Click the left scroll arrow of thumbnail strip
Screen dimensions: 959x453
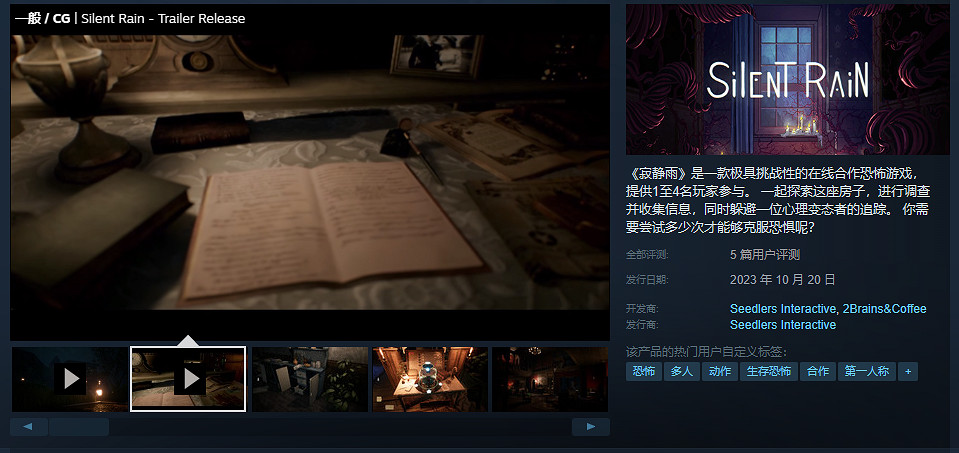29,427
